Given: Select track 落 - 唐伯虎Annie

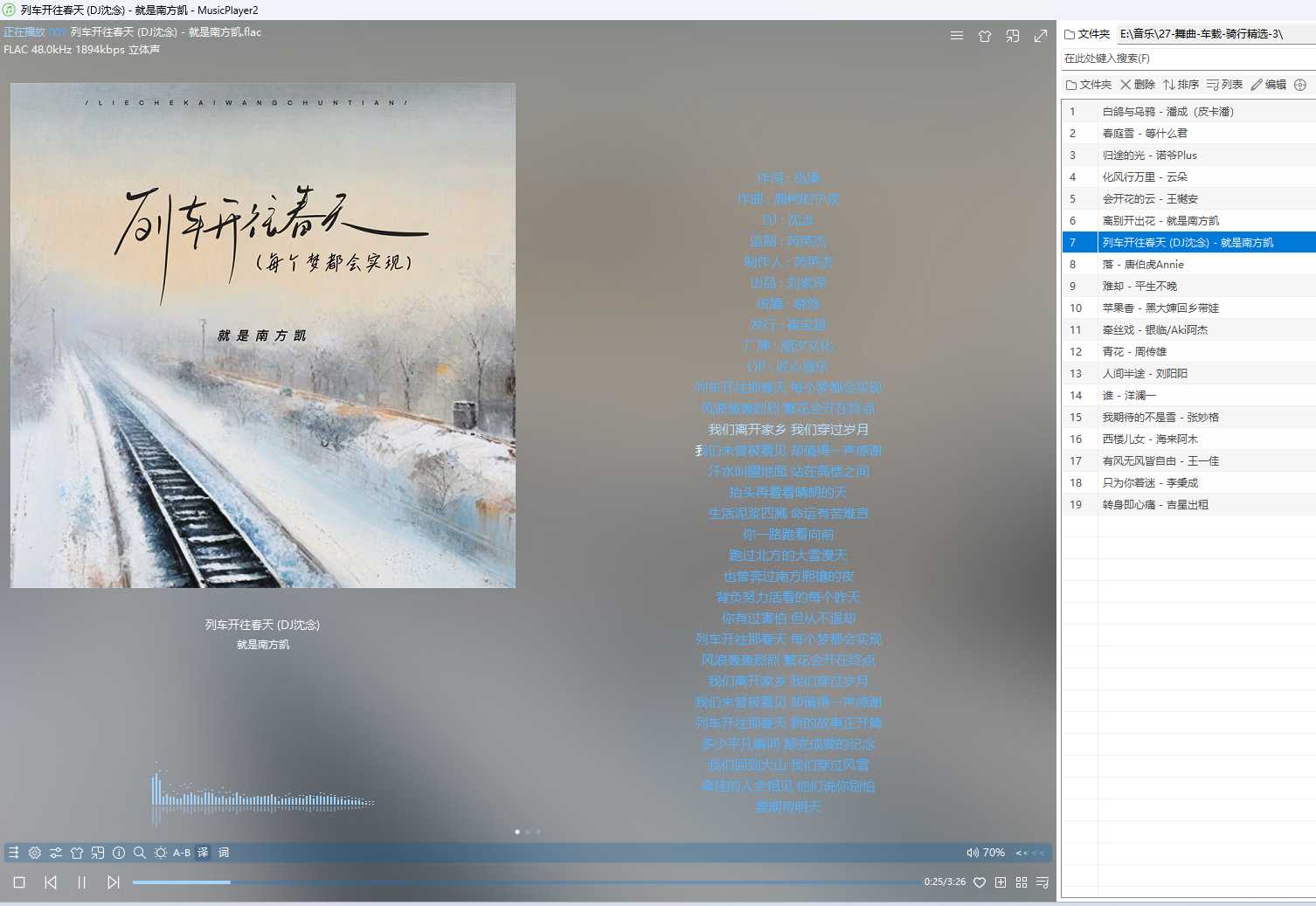Looking at the screenshot, I should coord(1188,264).
